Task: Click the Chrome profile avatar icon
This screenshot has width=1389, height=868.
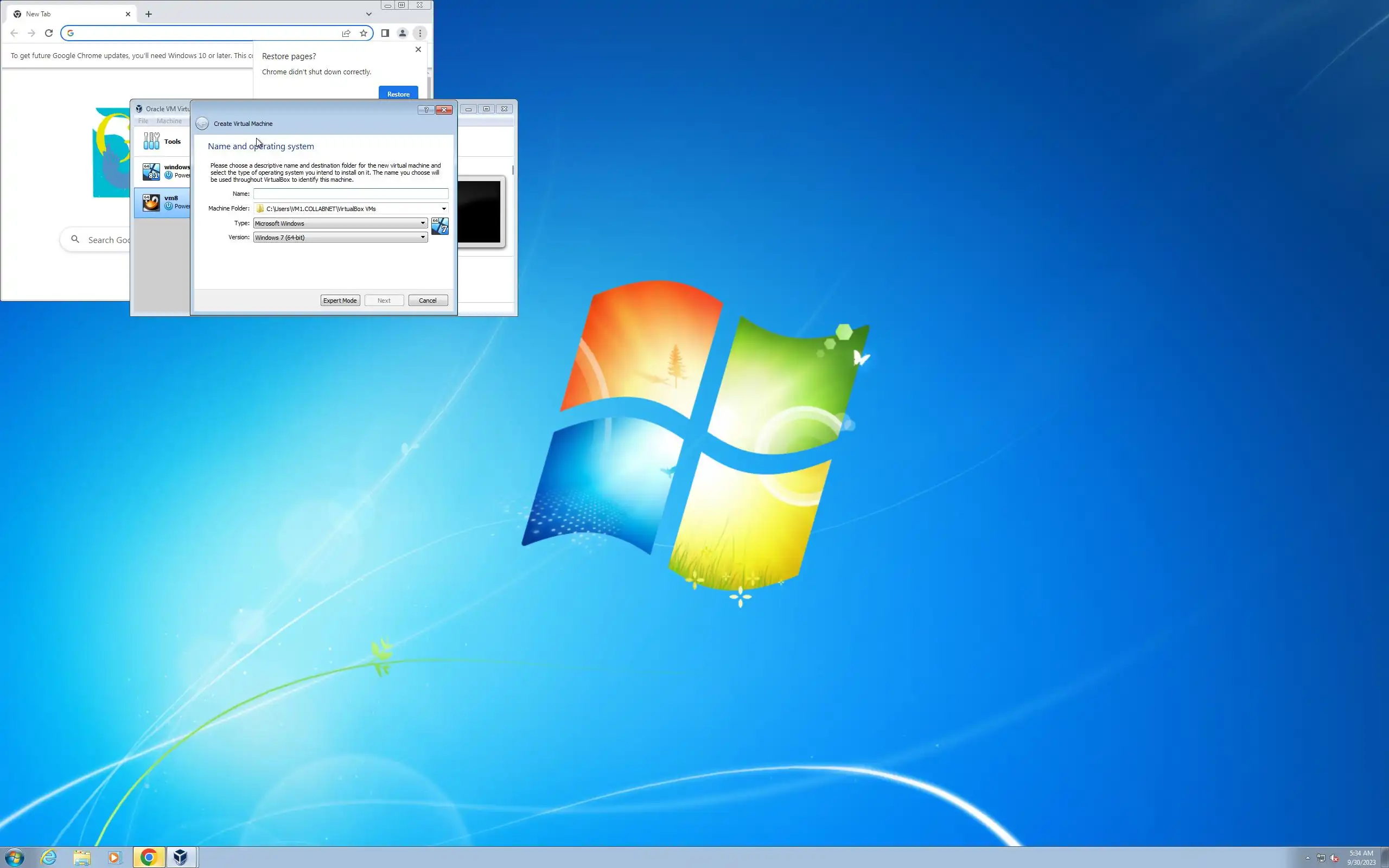Action: coord(403,33)
